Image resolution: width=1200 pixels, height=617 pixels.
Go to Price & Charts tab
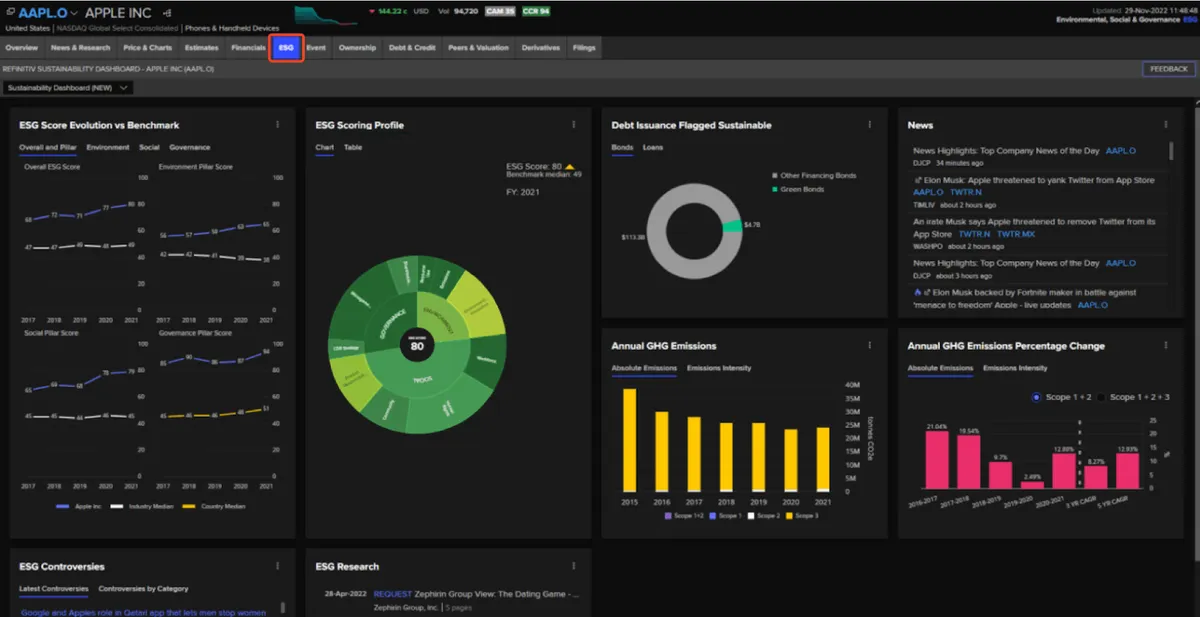(147, 47)
